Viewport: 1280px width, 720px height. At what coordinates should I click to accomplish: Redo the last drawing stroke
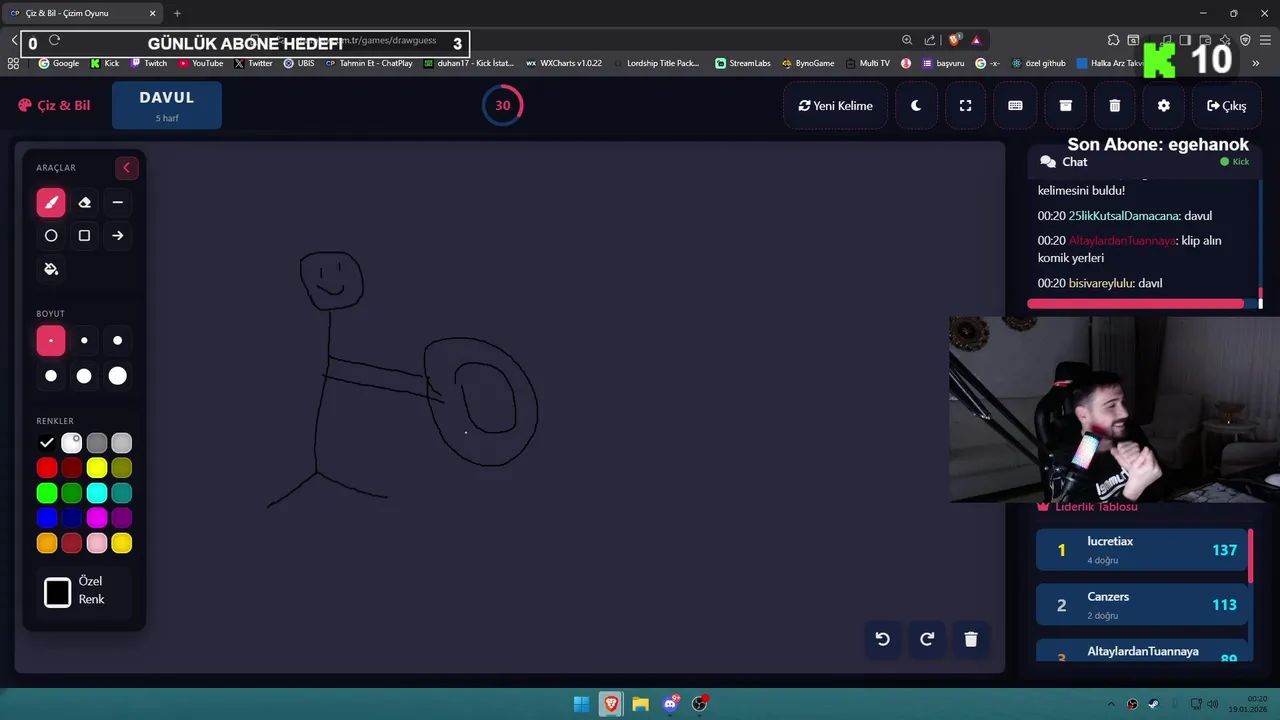coord(927,640)
